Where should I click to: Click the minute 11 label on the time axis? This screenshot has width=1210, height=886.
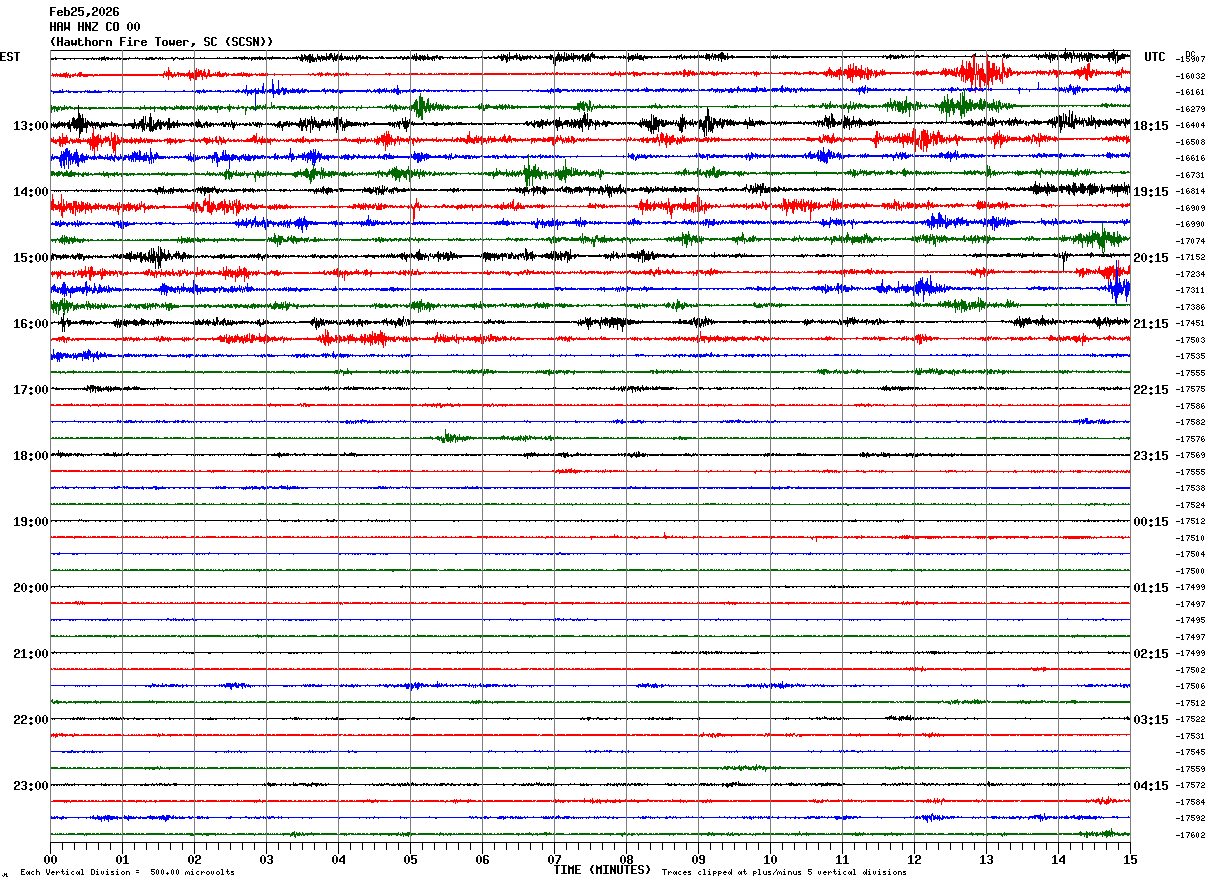pyautogui.click(x=842, y=859)
